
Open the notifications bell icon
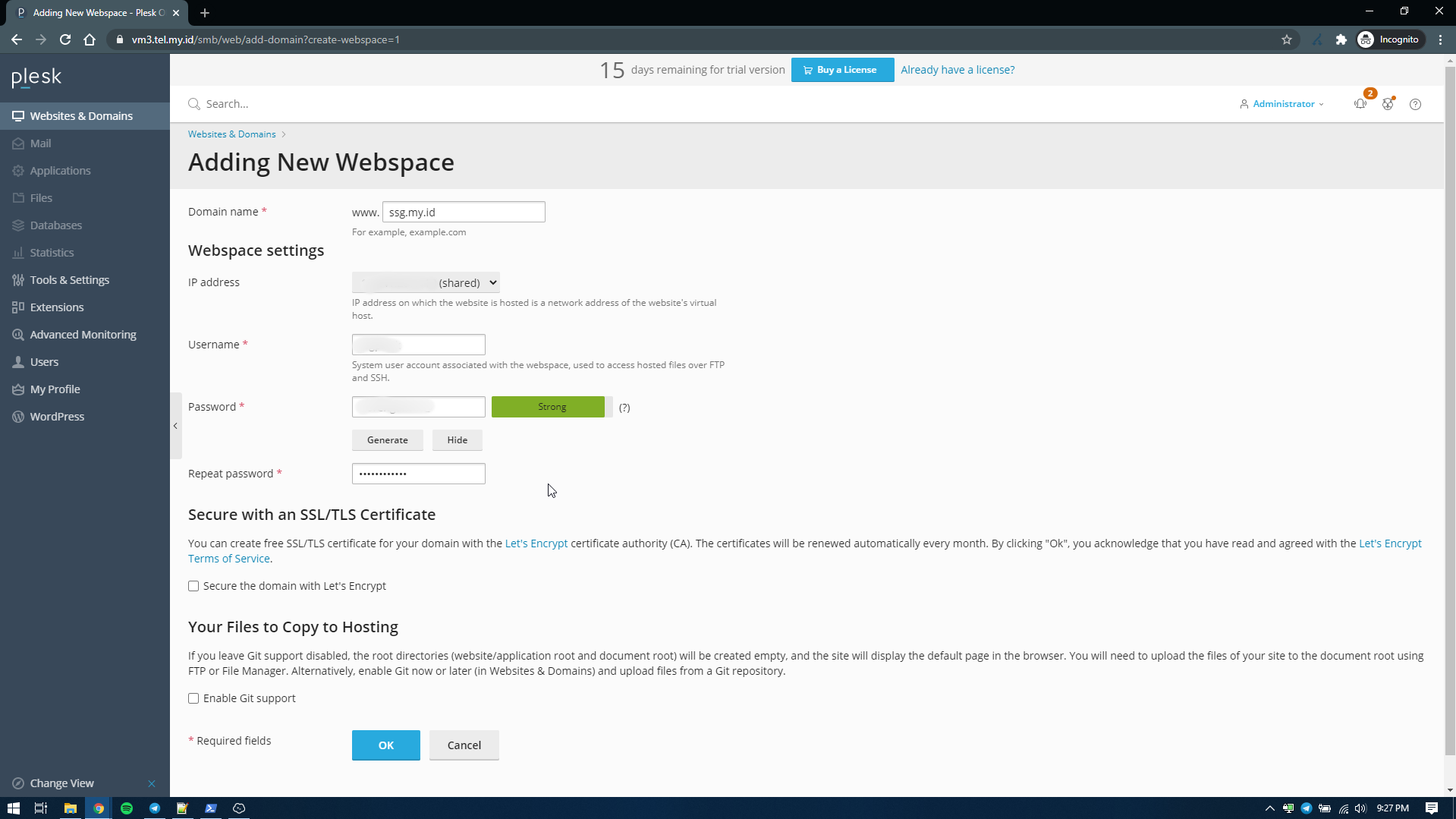(x=1360, y=104)
